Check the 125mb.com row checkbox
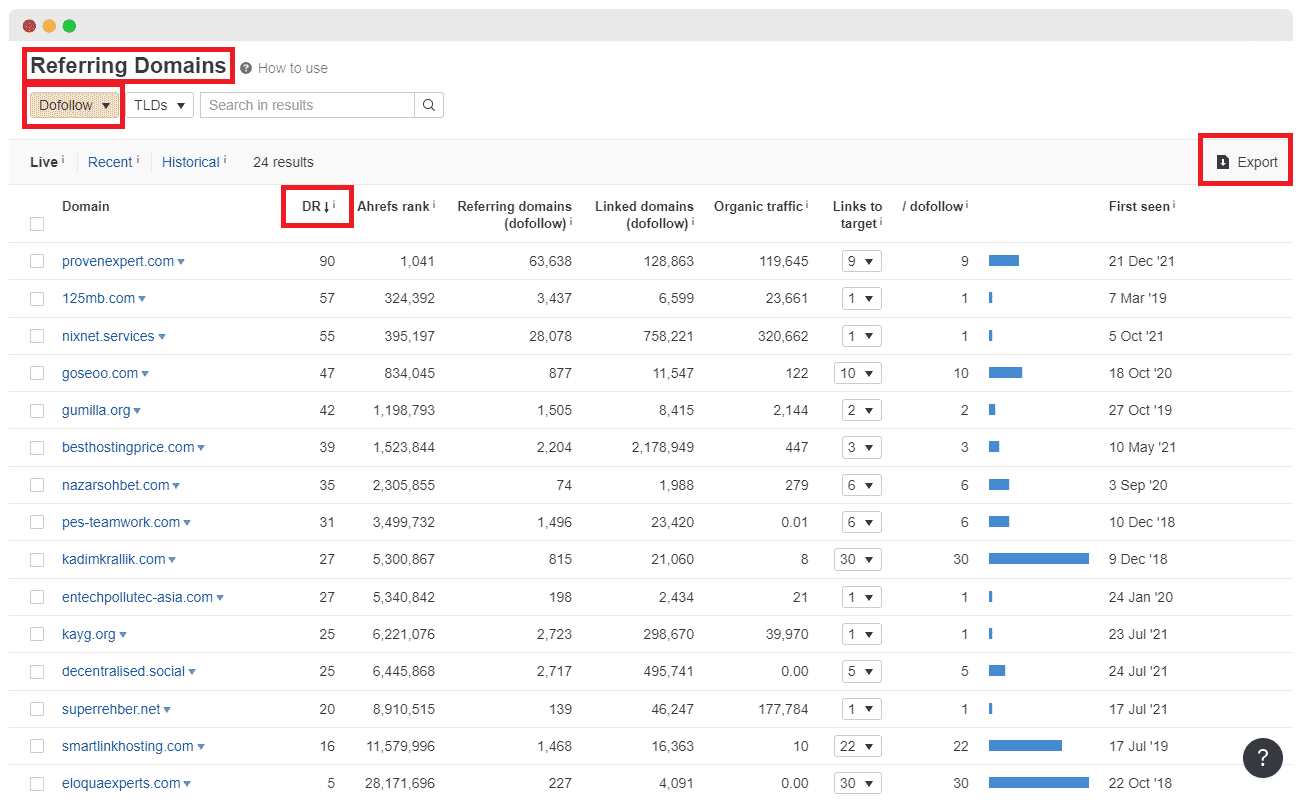The height and width of the screenshot is (803, 1302). [37, 298]
